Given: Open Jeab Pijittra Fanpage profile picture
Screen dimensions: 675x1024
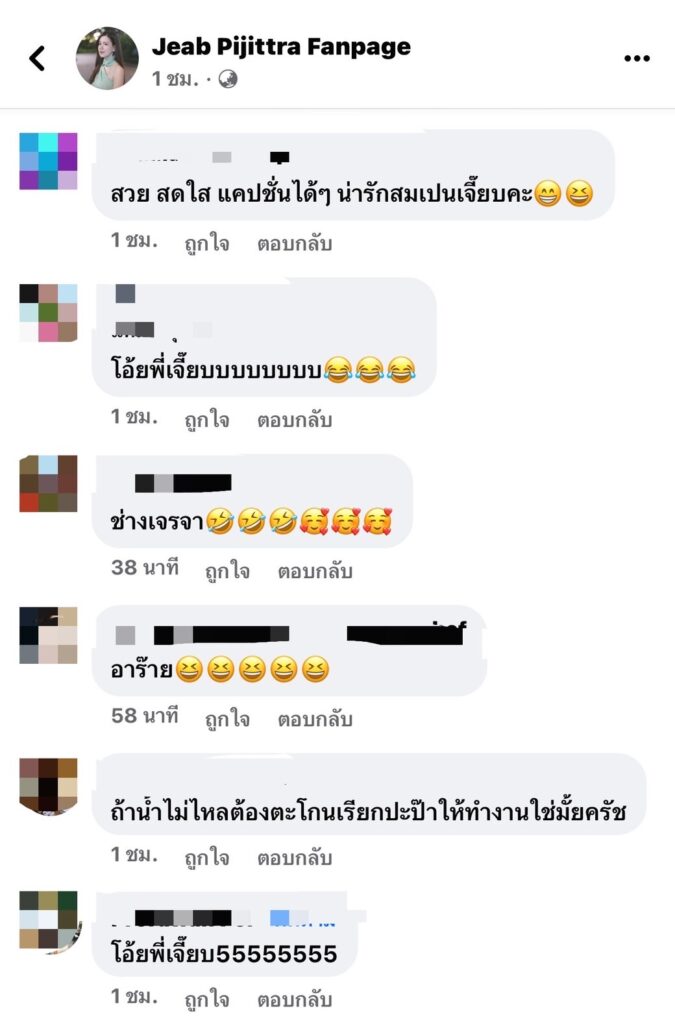Looking at the screenshot, I should pos(107,58).
